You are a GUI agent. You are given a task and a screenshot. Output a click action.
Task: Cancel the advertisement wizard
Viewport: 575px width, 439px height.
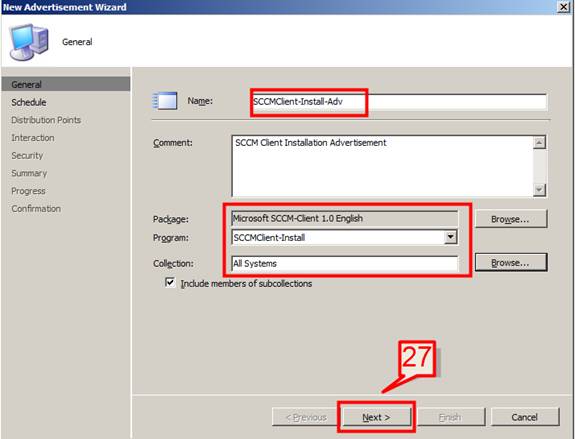525,417
